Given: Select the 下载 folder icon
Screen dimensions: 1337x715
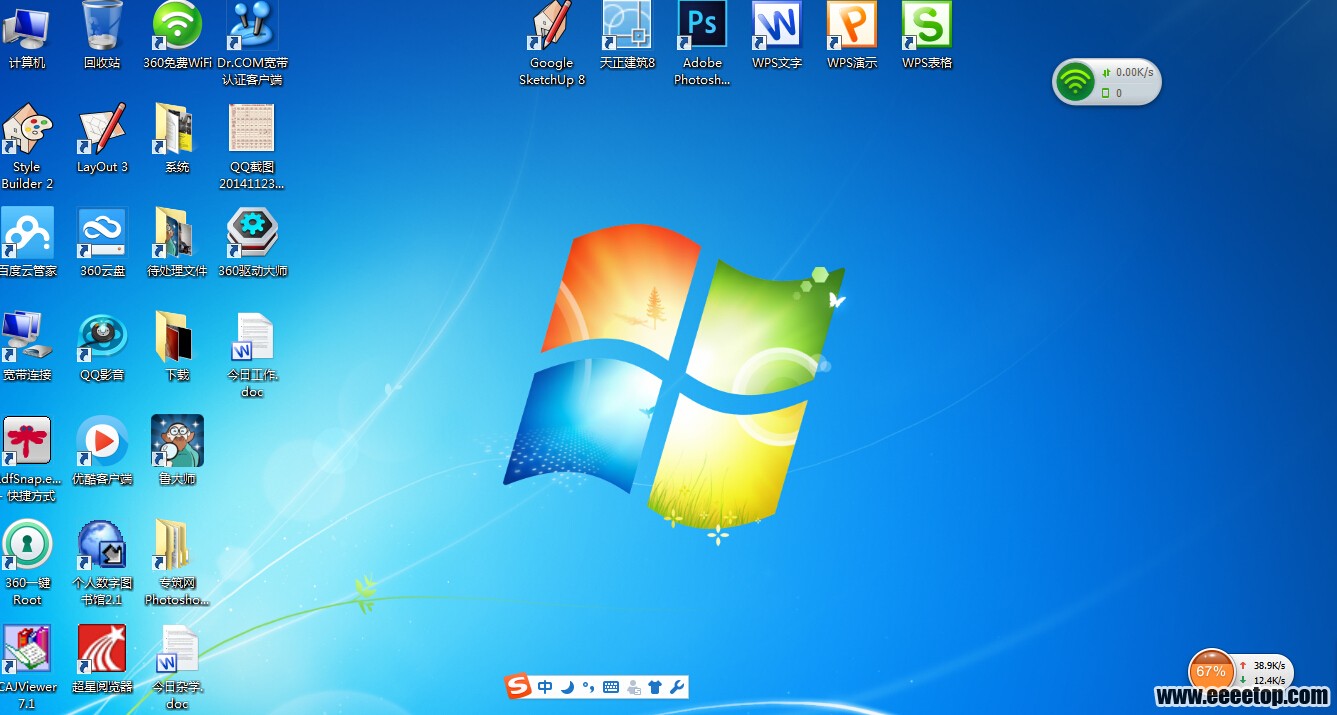Looking at the screenshot, I should coord(177,347).
